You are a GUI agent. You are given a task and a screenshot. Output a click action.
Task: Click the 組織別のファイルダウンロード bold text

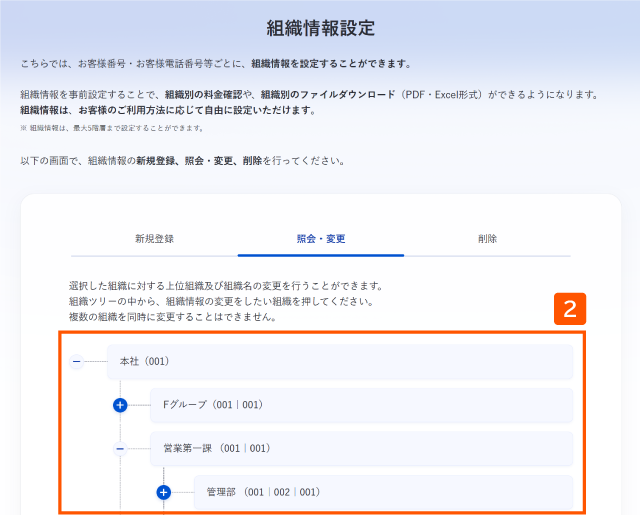tap(328, 95)
